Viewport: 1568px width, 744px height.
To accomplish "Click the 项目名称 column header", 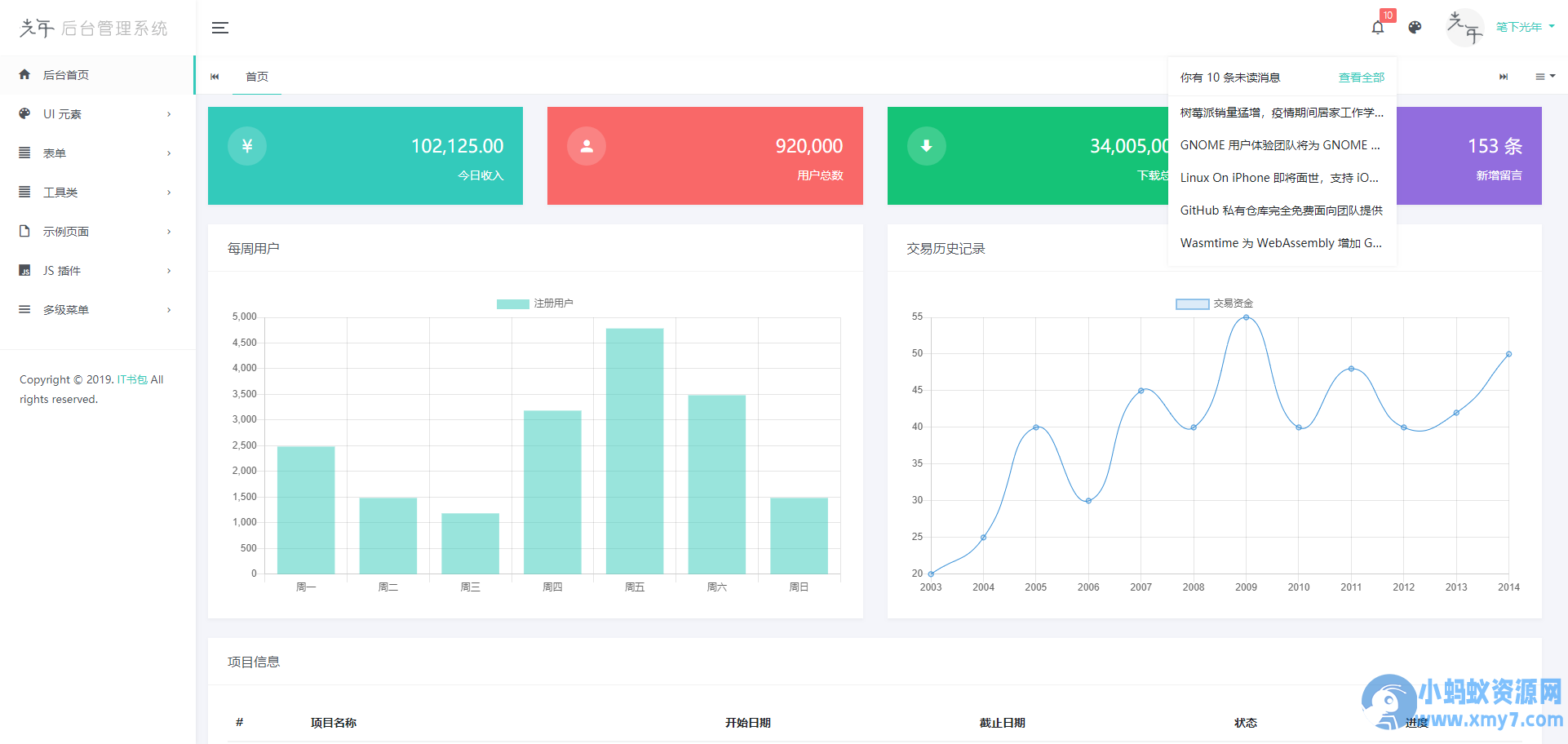I will (334, 723).
